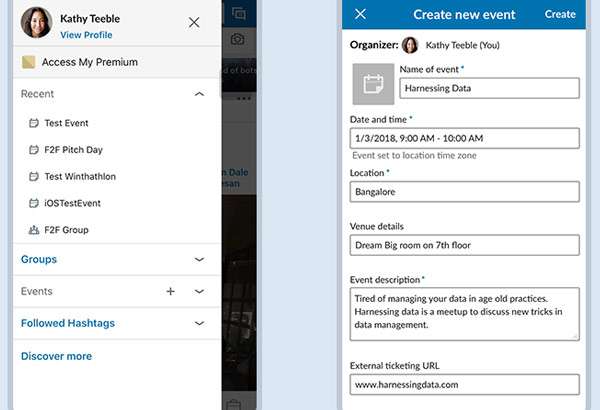The height and width of the screenshot is (410, 600).
Task: Expand the Events section chevron
Action: click(x=199, y=291)
